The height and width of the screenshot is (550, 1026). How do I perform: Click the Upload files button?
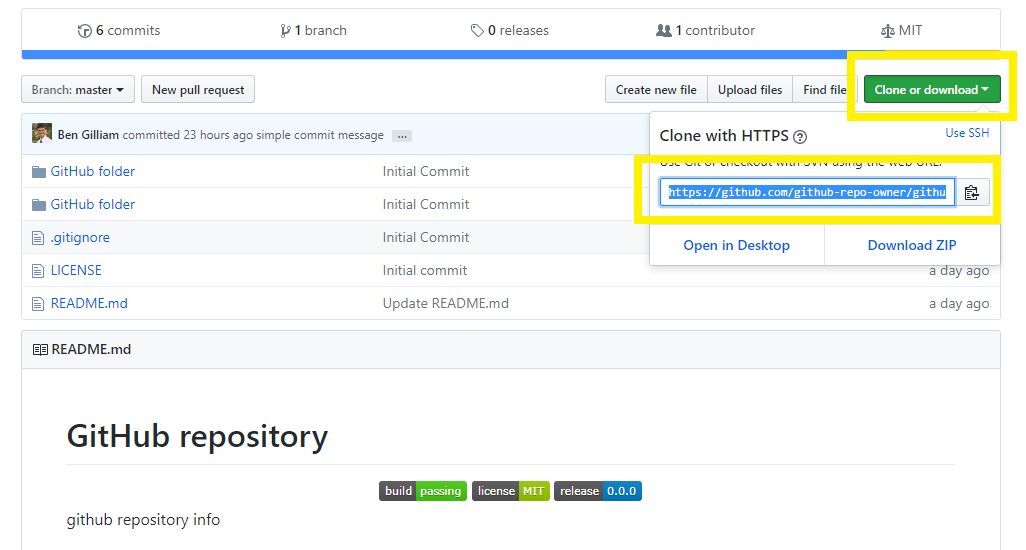pos(750,90)
